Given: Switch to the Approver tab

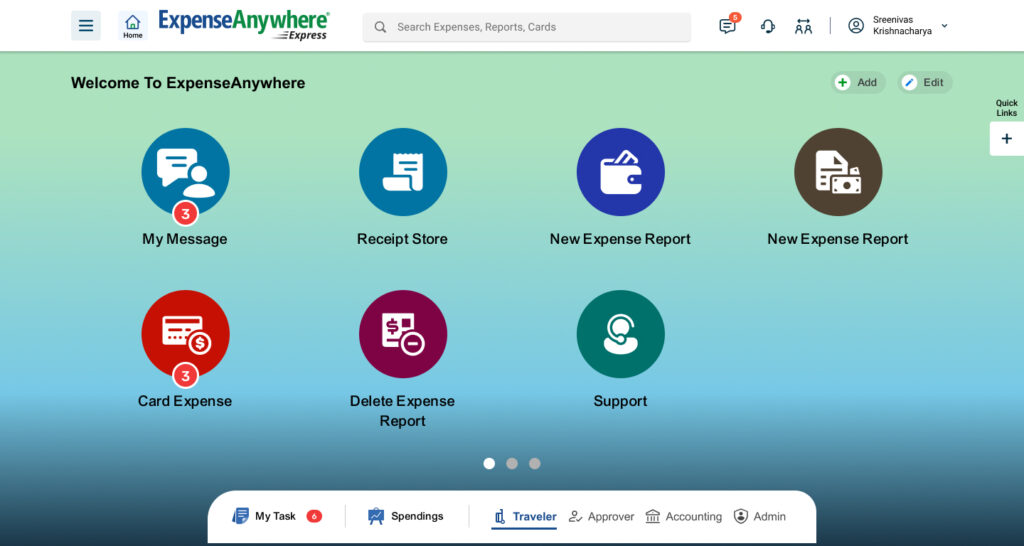Looking at the screenshot, I should click(601, 517).
